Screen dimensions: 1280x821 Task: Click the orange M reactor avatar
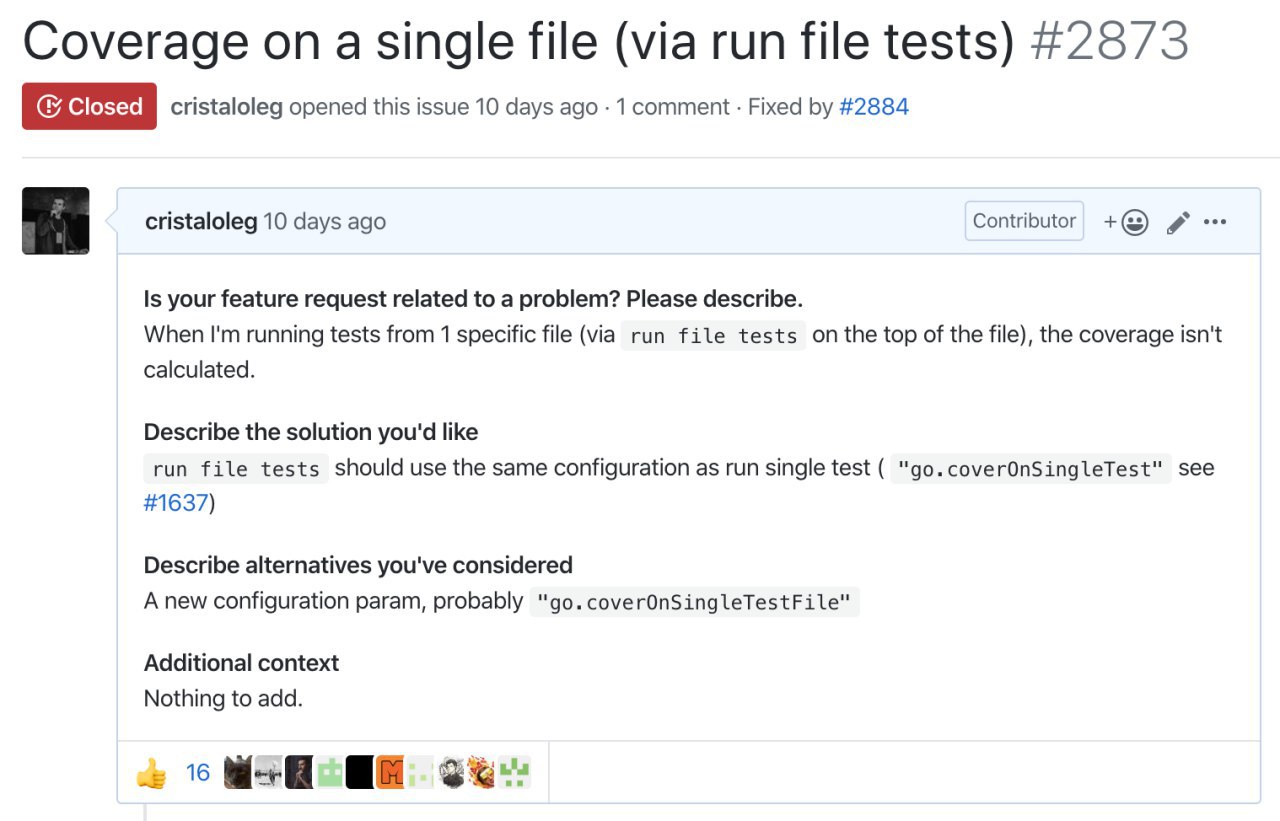pos(390,772)
